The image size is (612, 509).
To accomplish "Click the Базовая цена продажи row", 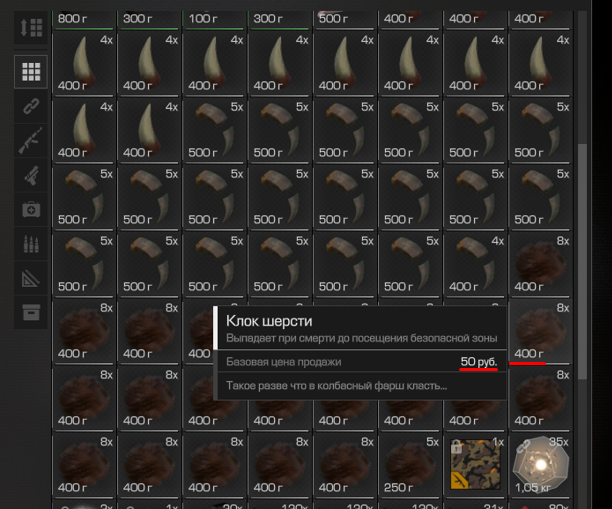I will (x=361, y=362).
